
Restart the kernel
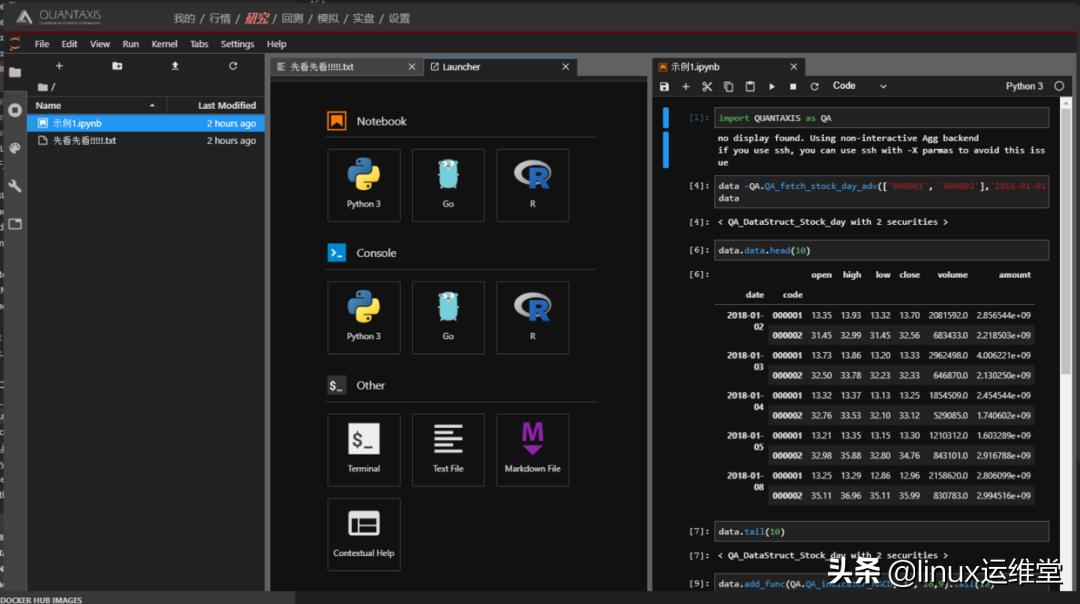(x=814, y=86)
